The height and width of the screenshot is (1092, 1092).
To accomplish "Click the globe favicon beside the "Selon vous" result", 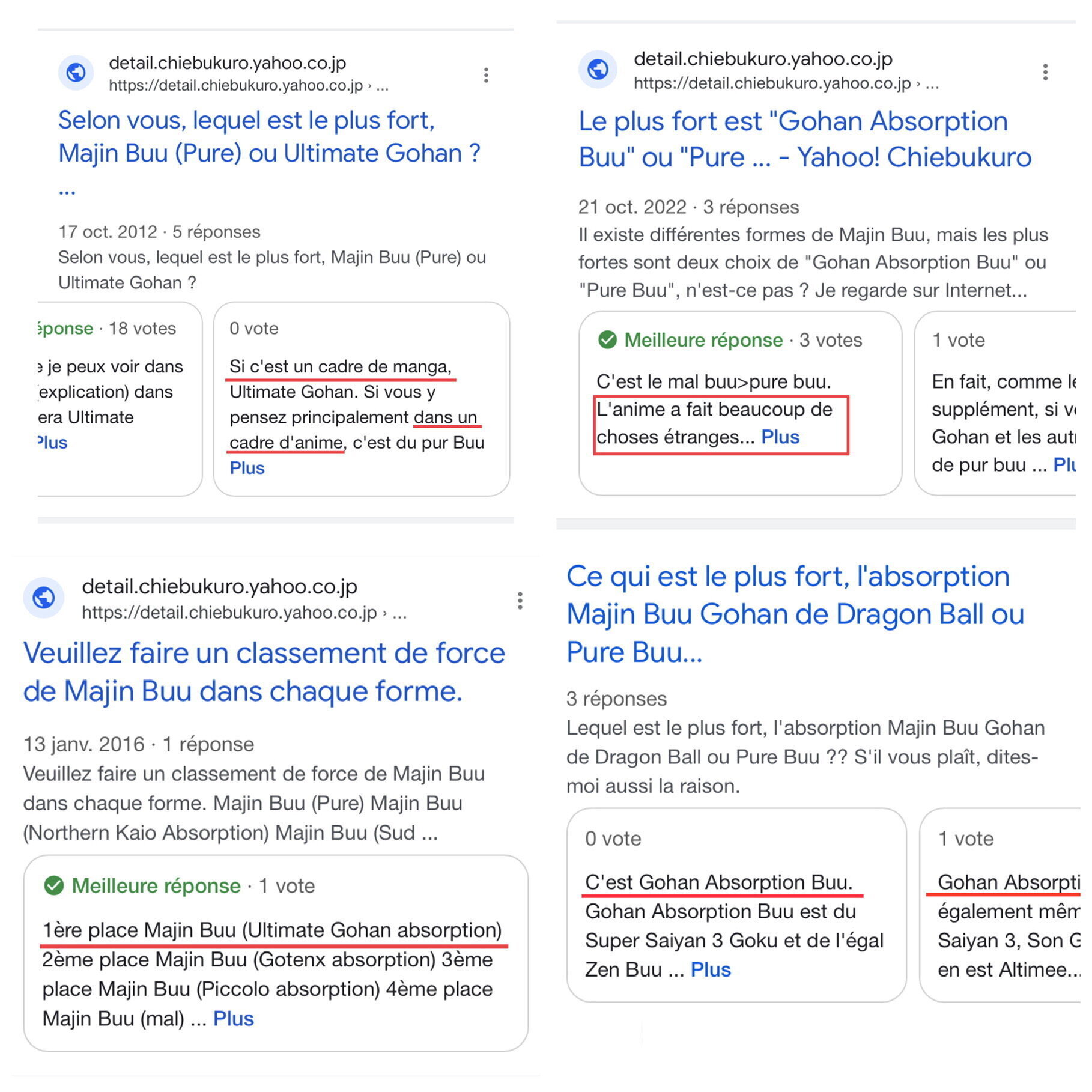I will pos(76,73).
